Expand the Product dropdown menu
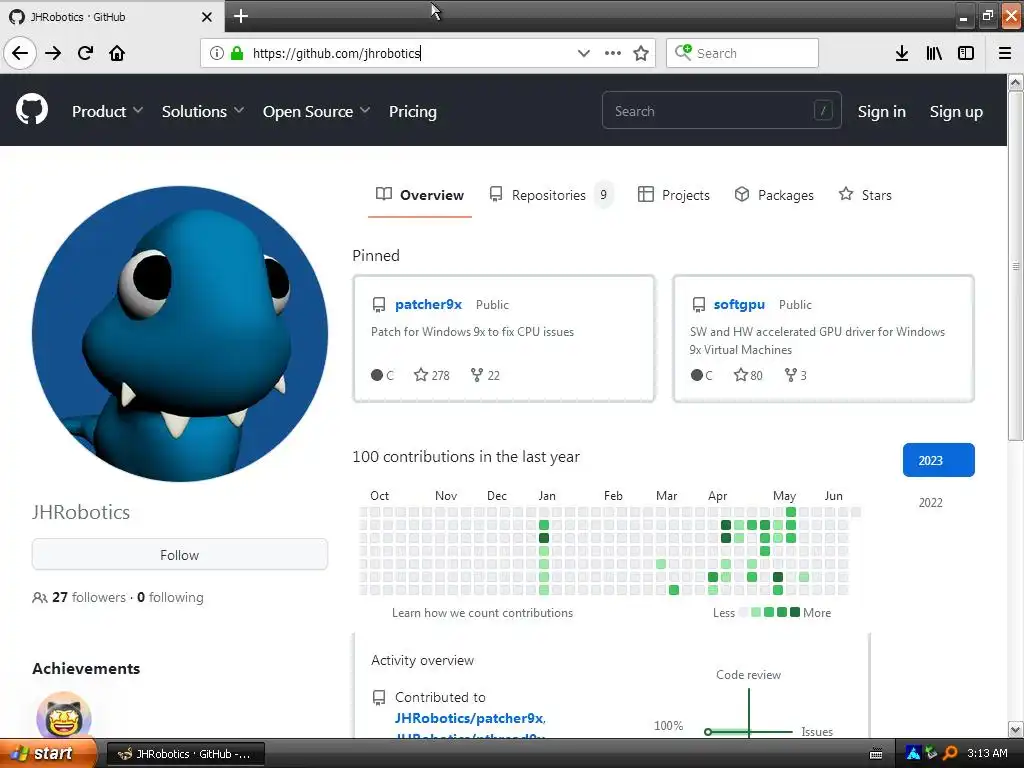The height and width of the screenshot is (768, 1024). [x=107, y=112]
